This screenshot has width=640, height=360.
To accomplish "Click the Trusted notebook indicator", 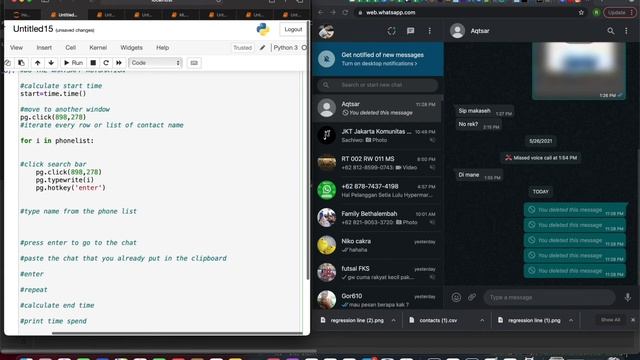I will coord(242,48).
